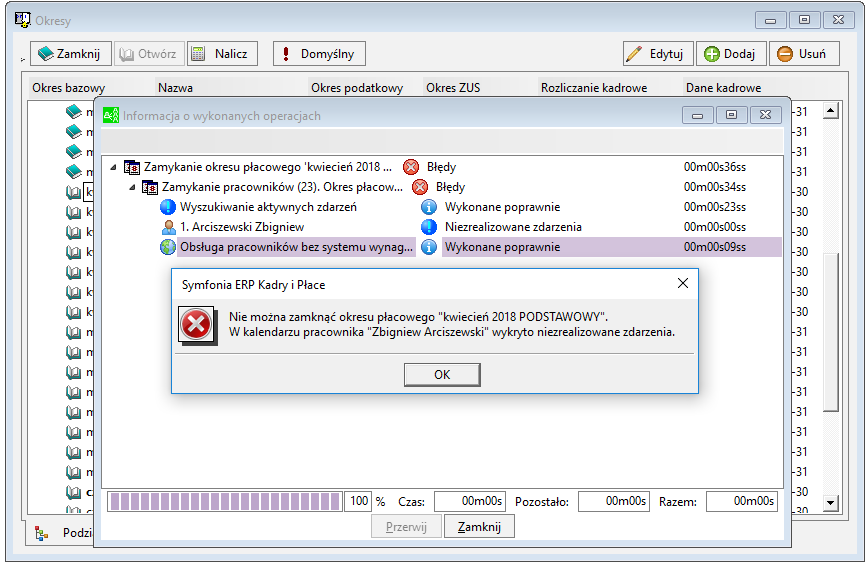Collapse 'Zamykanie okresu płacowego' tree node
The height and width of the screenshot is (564, 867).
[x=113, y=167]
